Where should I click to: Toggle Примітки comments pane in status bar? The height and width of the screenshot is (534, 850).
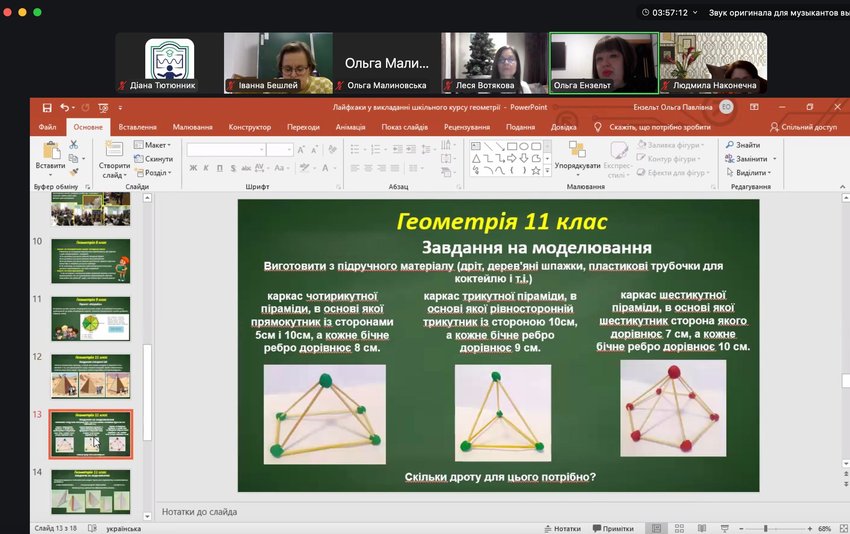pyautogui.click(x=612, y=528)
